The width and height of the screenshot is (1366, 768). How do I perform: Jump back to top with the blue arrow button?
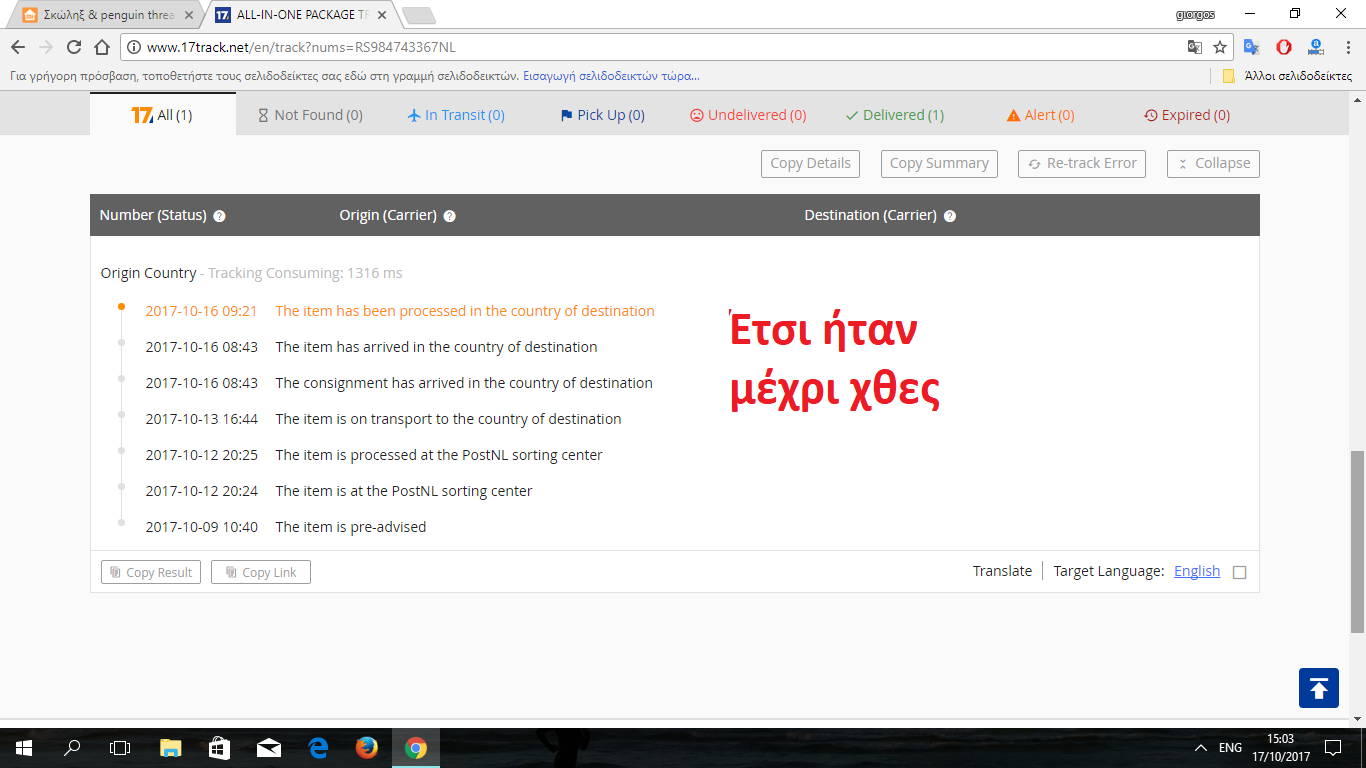click(1319, 688)
